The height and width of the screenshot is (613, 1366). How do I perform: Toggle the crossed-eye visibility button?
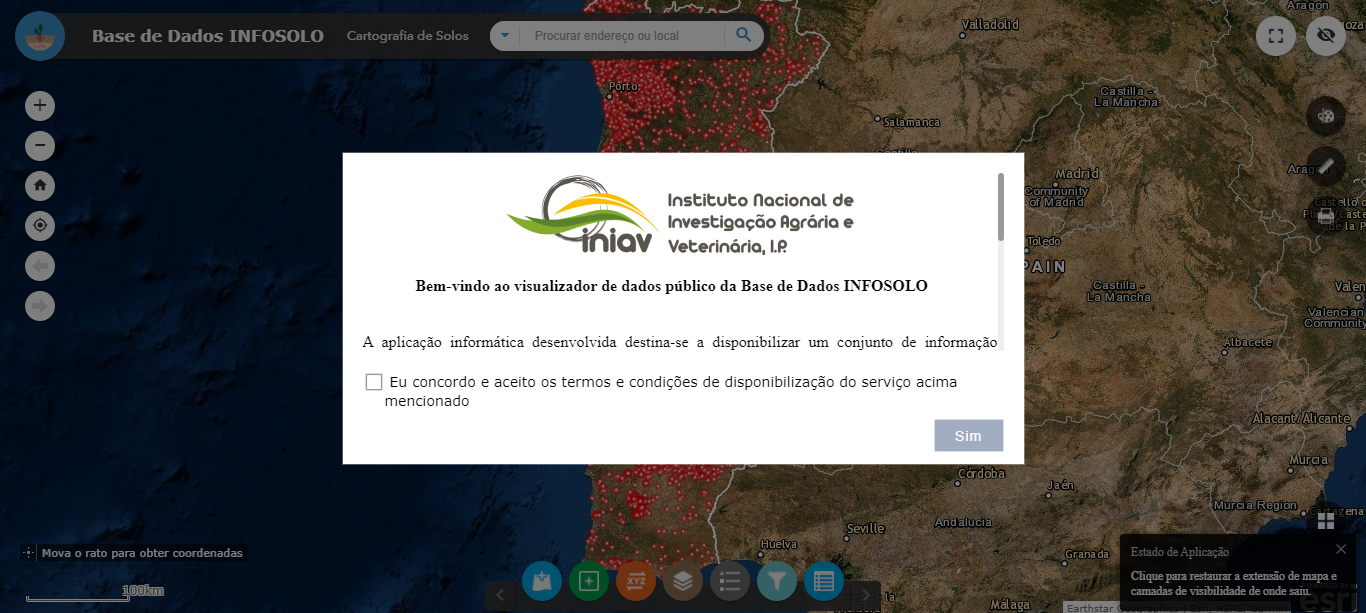pos(1326,36)
